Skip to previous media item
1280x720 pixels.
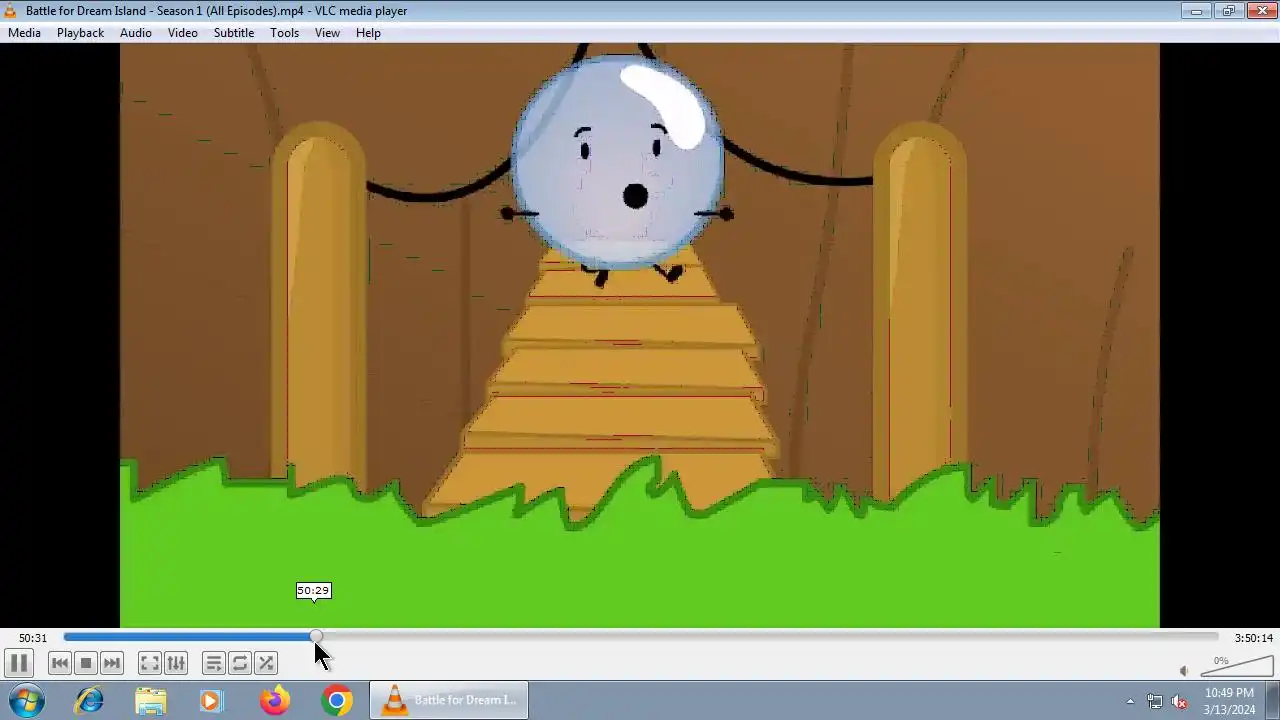click(x=60, y=663)
